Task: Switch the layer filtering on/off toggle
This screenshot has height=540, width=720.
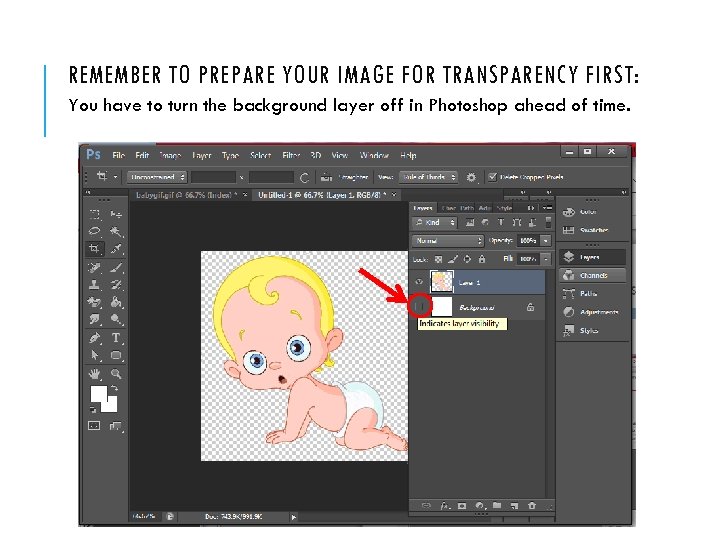Action: (x=548, y=223)
